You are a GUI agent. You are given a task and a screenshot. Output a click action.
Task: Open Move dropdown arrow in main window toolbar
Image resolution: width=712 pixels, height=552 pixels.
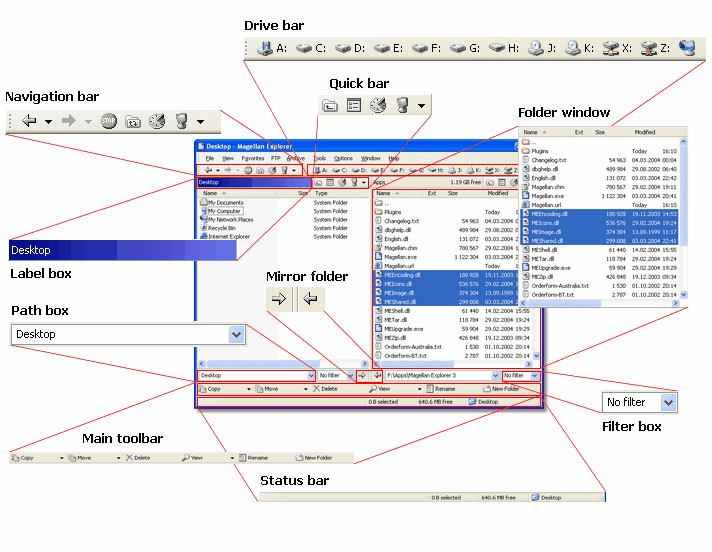tap(306, 389)
